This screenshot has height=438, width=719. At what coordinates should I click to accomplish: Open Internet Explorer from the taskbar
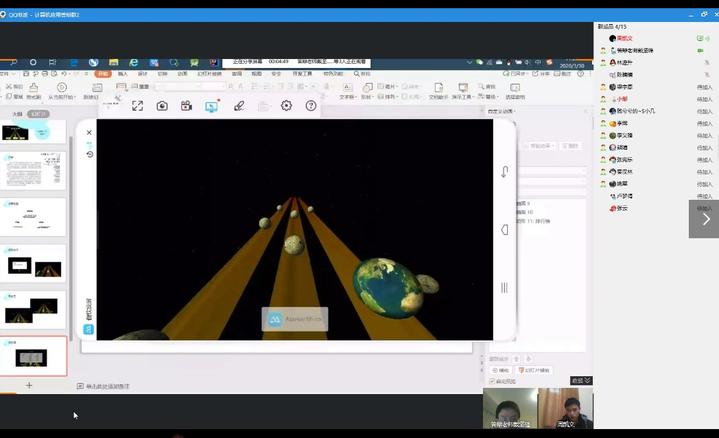[132, 62]
